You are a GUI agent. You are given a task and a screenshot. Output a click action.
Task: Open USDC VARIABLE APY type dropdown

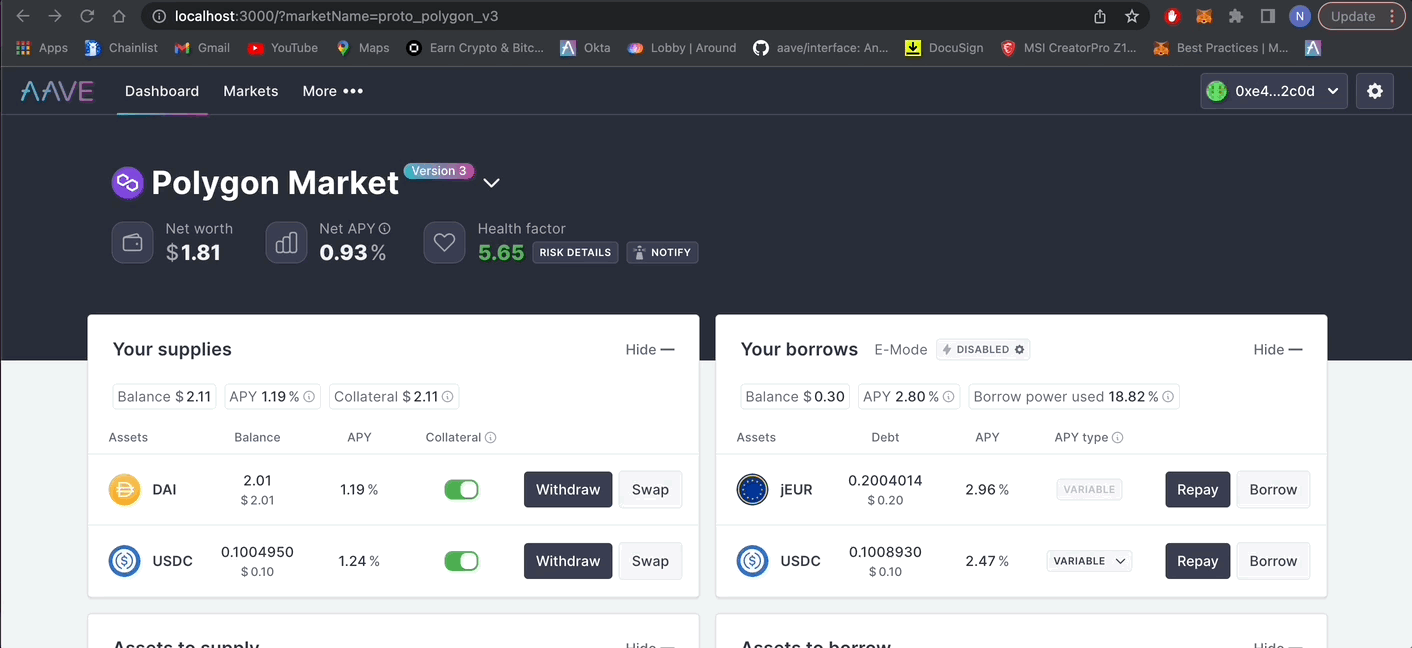pyautogui.click(x=1089, y=561)
